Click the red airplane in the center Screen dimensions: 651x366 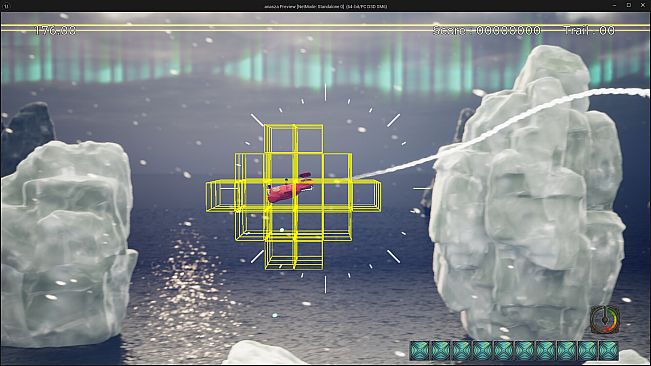pyautogui.click(x=290, y=188)
